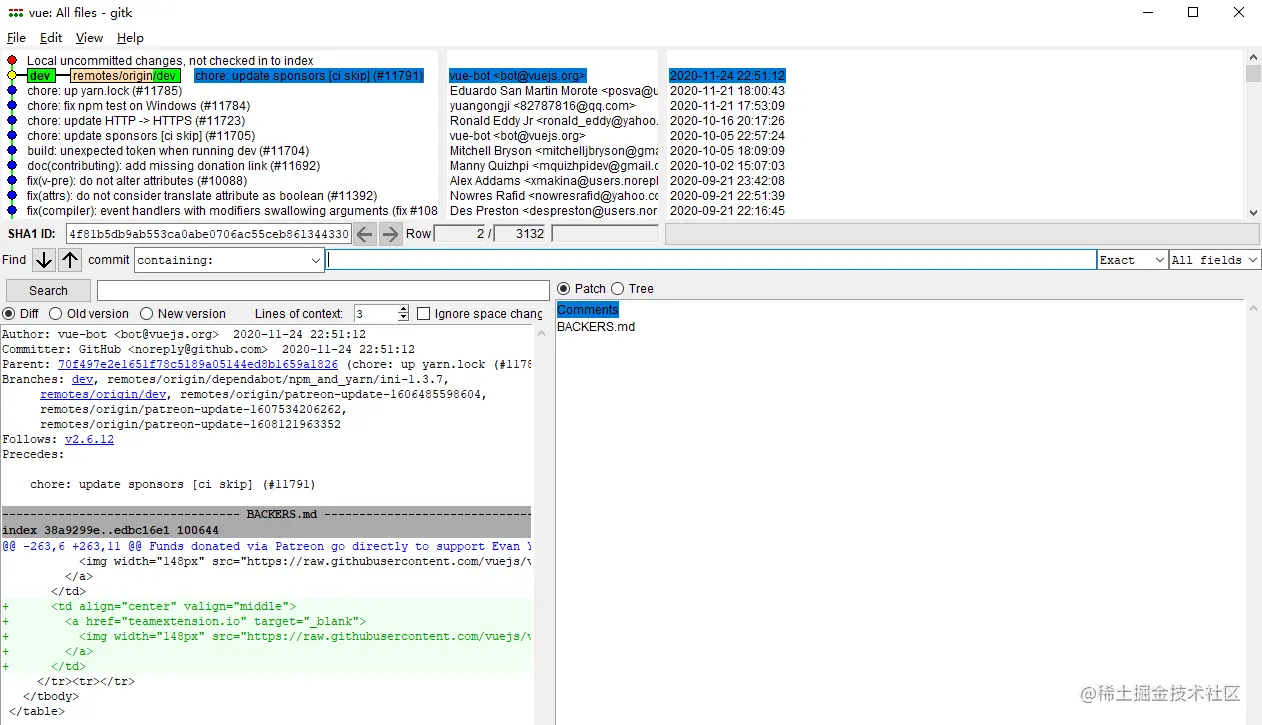Click the '@@ -263,6 +263,11' hunk header
1262x725 pixels.
(x=266, y=546)
